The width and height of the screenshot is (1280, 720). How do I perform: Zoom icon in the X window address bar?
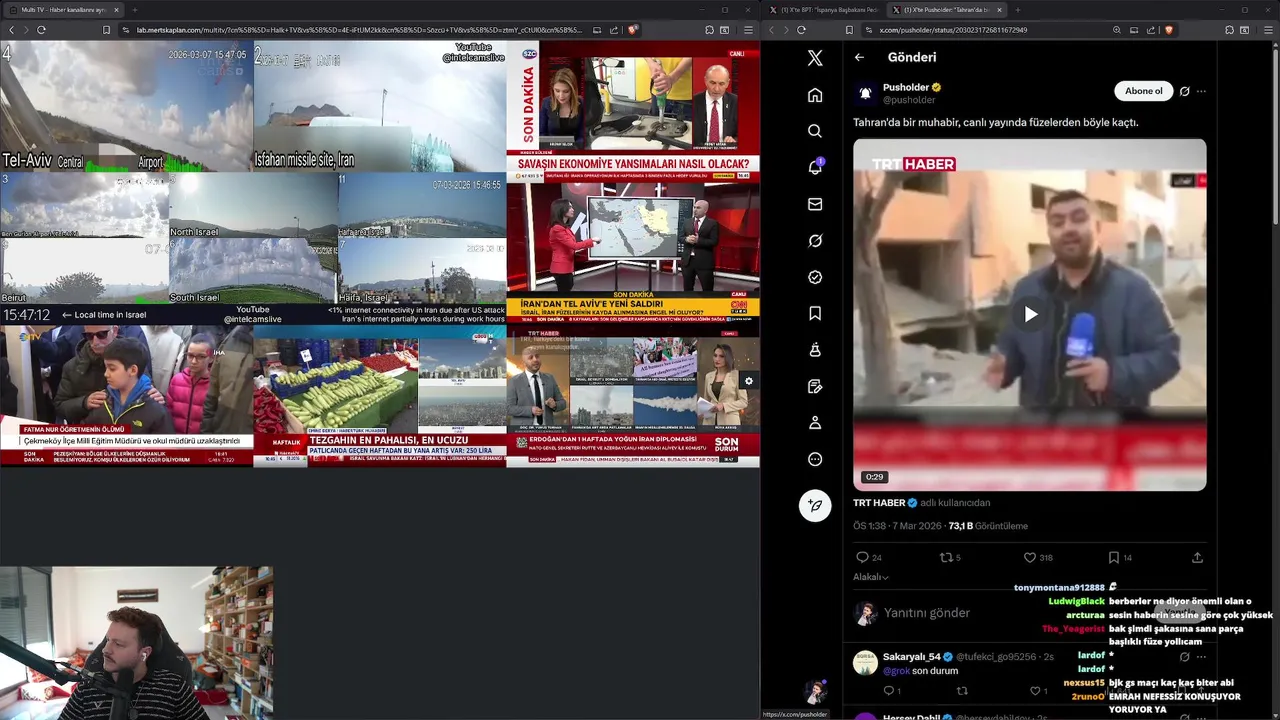pyautogui.click(x=1117, y=30)
